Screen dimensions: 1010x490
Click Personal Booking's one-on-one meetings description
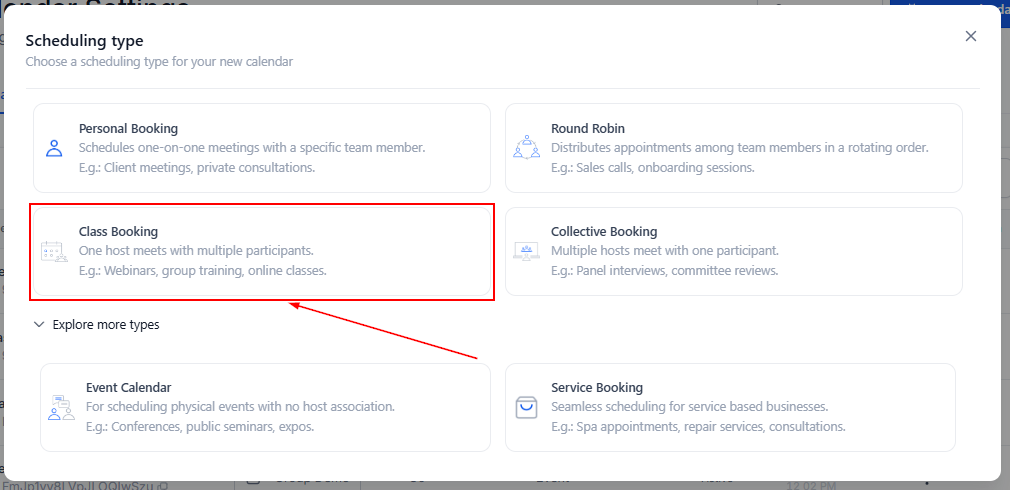pyautogui.click(x=252, y=148)
